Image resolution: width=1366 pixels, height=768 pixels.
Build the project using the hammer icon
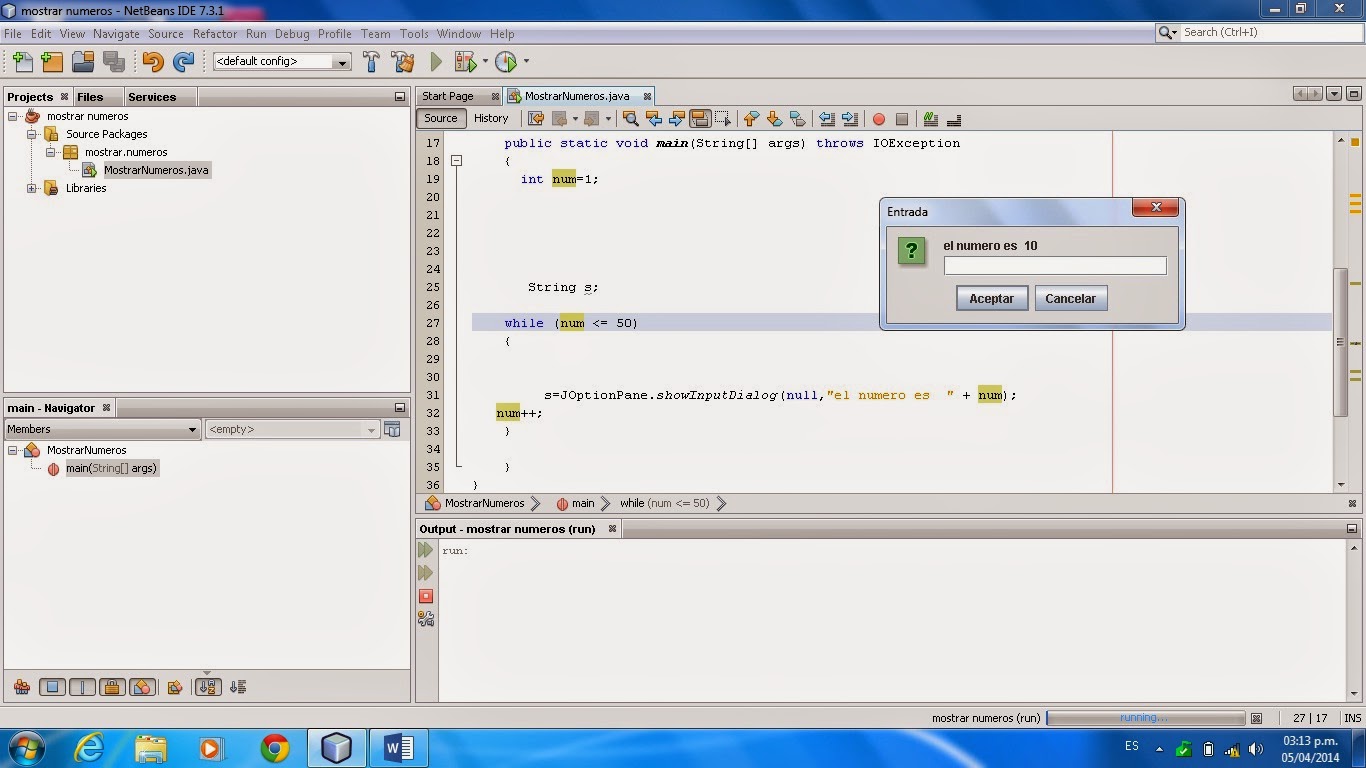[371, 61]
